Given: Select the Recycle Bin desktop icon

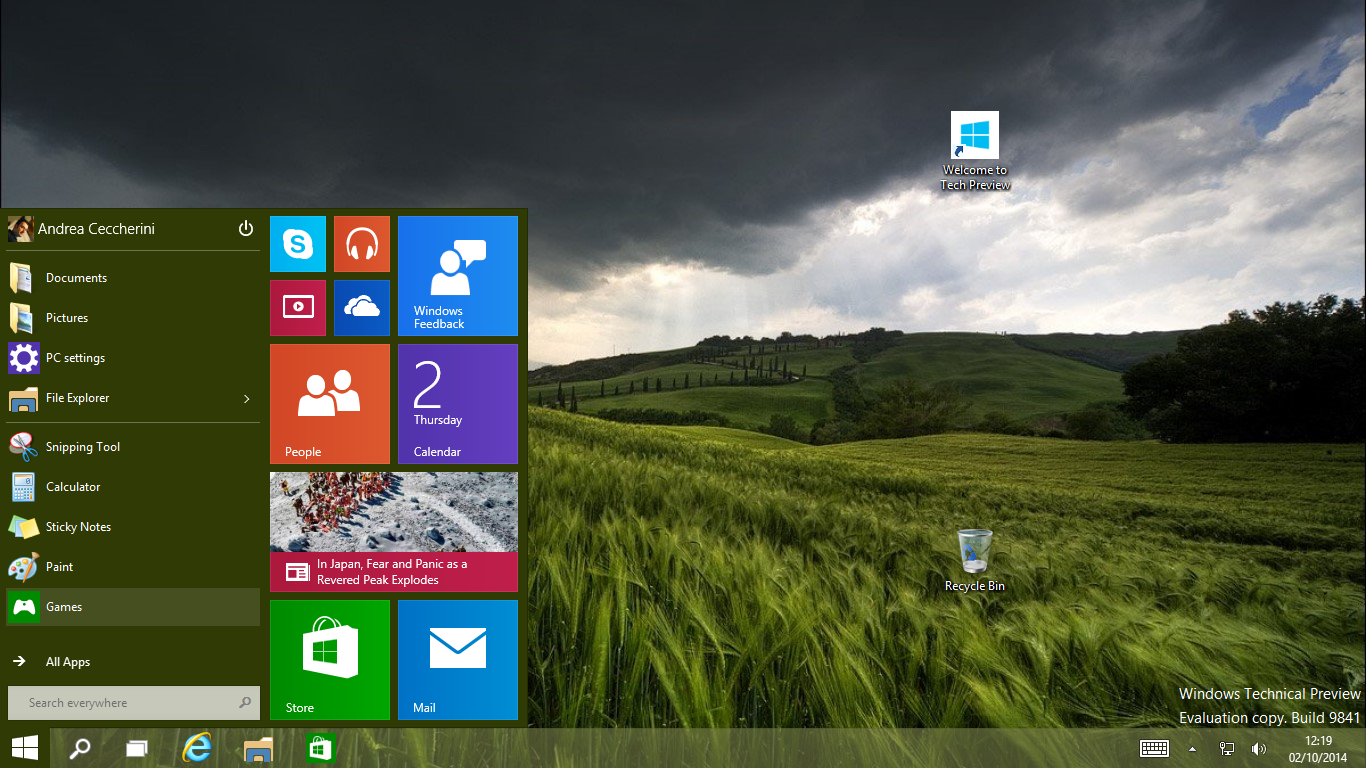Looking at the screenshot, I should coord(975,560).
